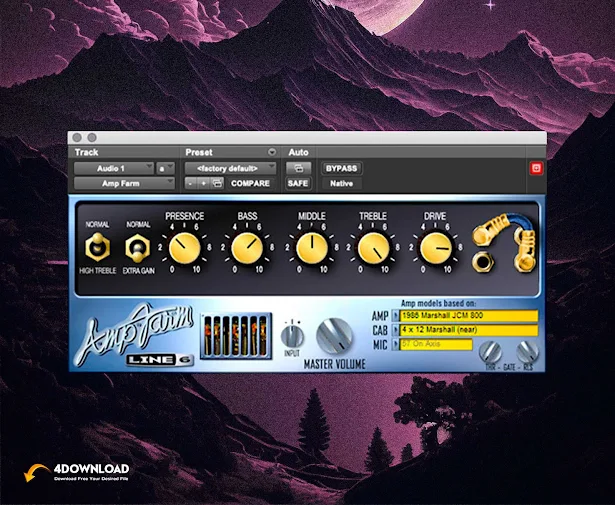Adjust the Treble knob

point(373,248)
